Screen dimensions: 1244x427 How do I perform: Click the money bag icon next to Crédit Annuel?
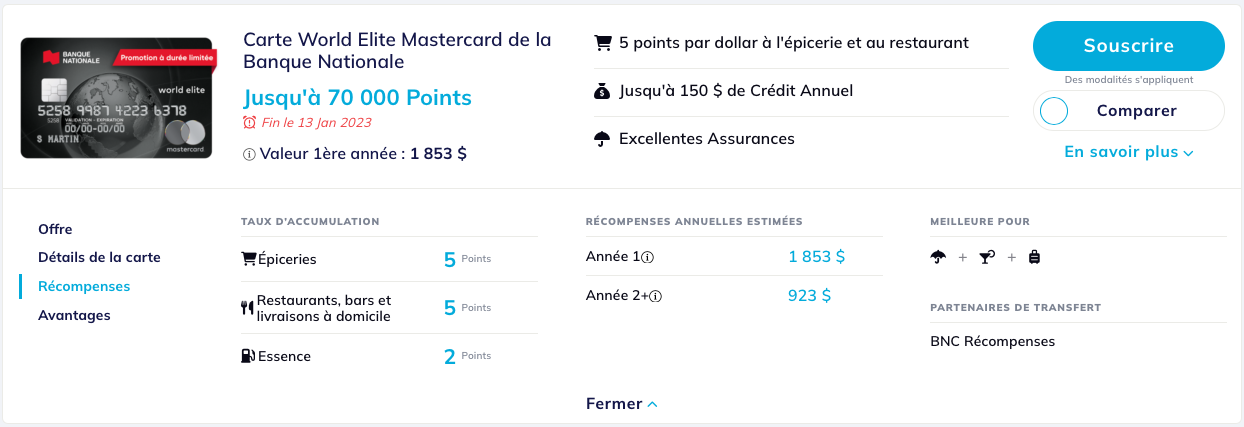(x=601, y=91)
